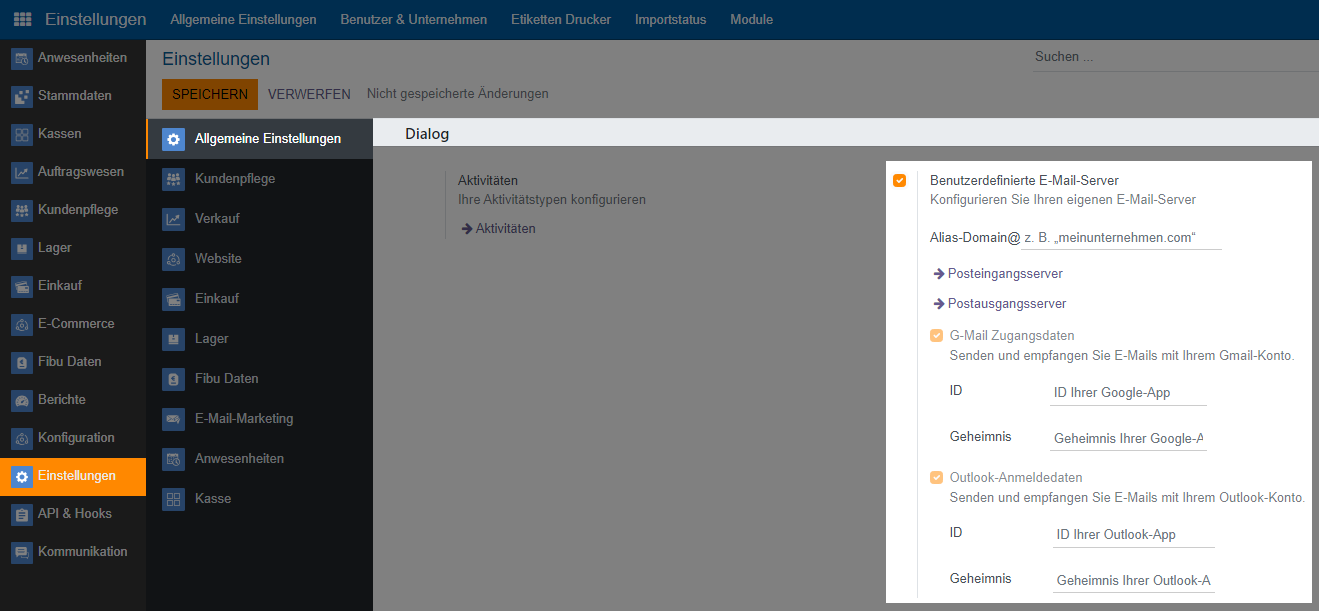This screenshot has width=1319, height=611.
Task: Open the apps grid menu icon
Action: [22, 19]
